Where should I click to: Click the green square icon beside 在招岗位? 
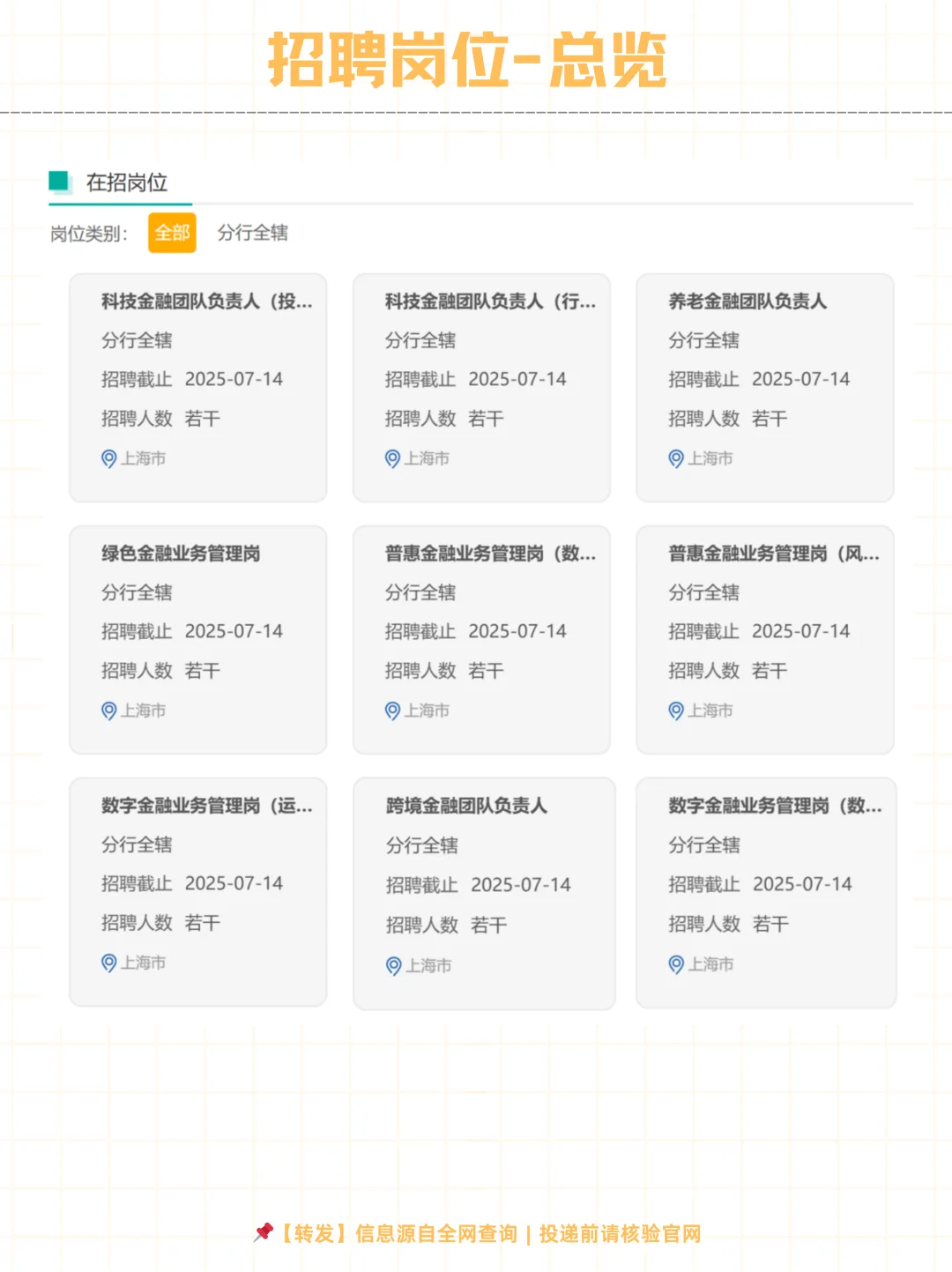tap(60, 182)
